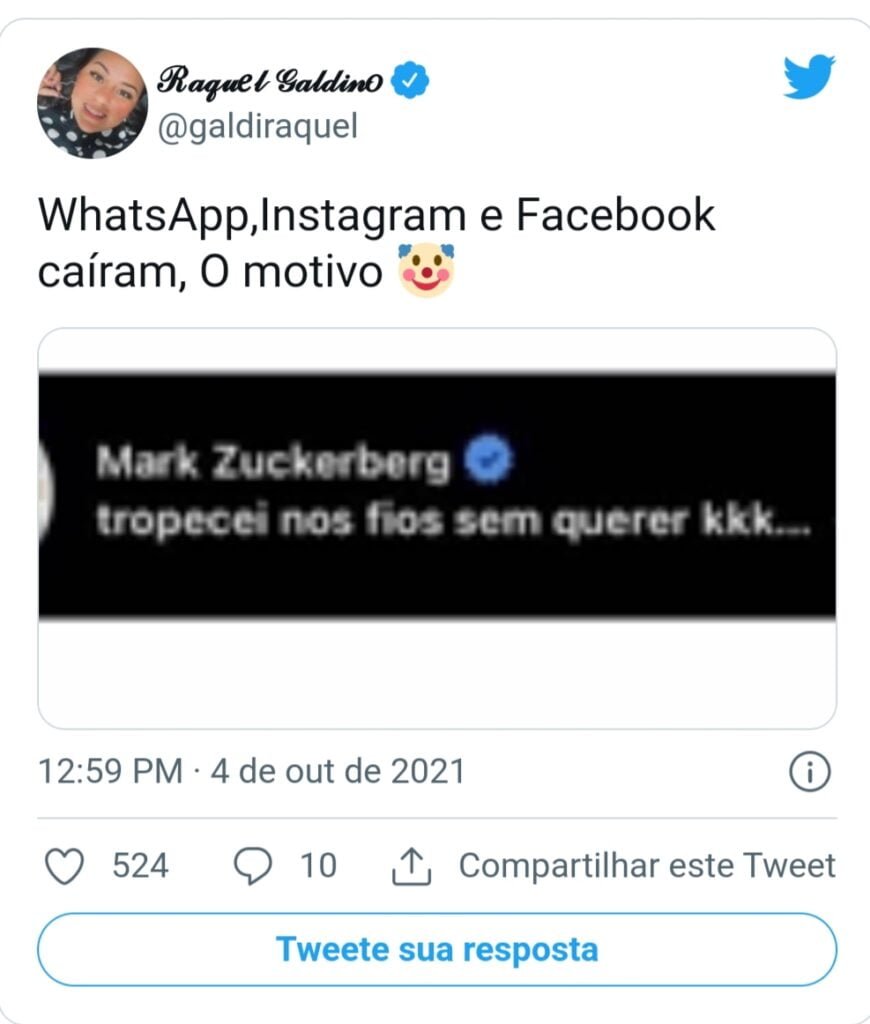Image resolution: width=870 pixels, height=1024 pixels.
Task: Click Mark Zuckerberg's verified badge in image
Action: click(x=488, y=459)
